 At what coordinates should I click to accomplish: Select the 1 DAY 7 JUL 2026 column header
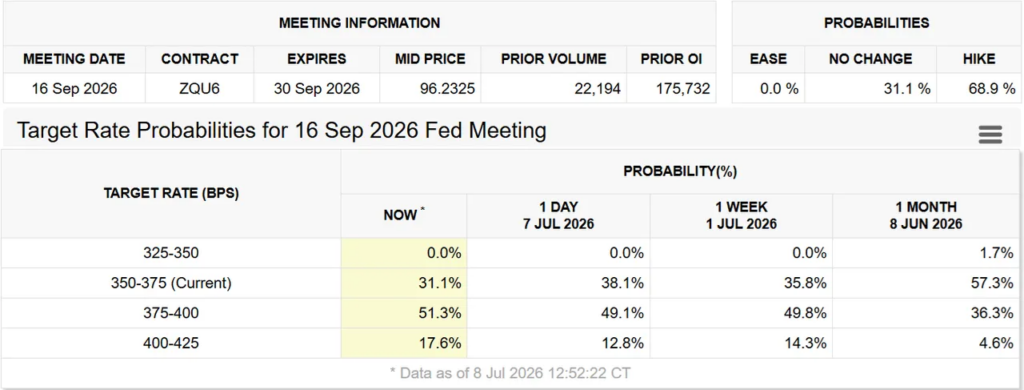click(558, 216)
